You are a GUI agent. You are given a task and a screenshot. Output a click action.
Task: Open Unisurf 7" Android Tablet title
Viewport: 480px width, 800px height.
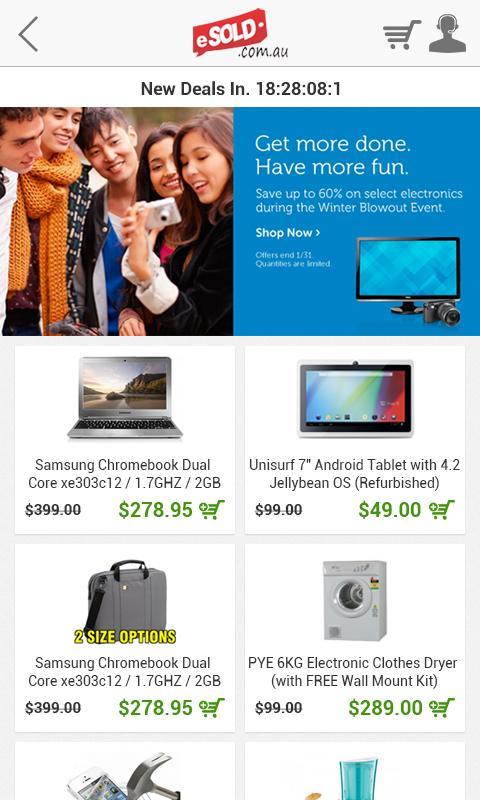355,473
